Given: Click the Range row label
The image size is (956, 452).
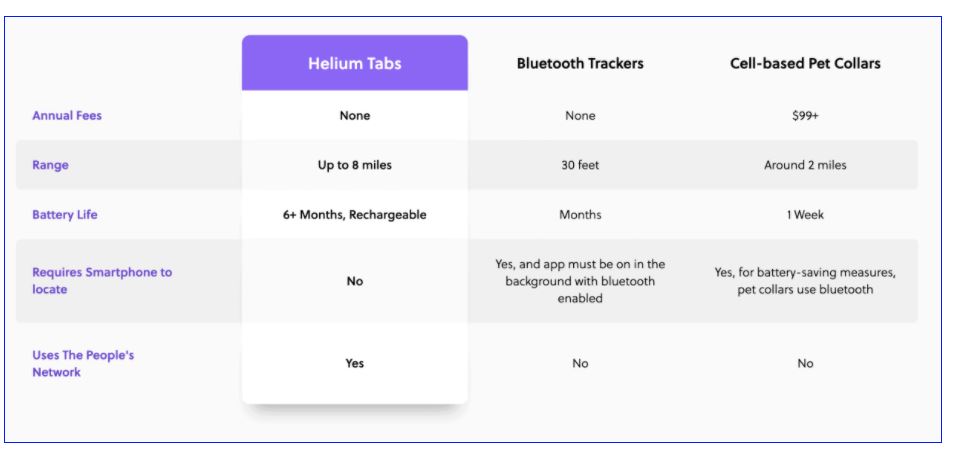Looking at the screenshot, I should [x=50, y=165].
